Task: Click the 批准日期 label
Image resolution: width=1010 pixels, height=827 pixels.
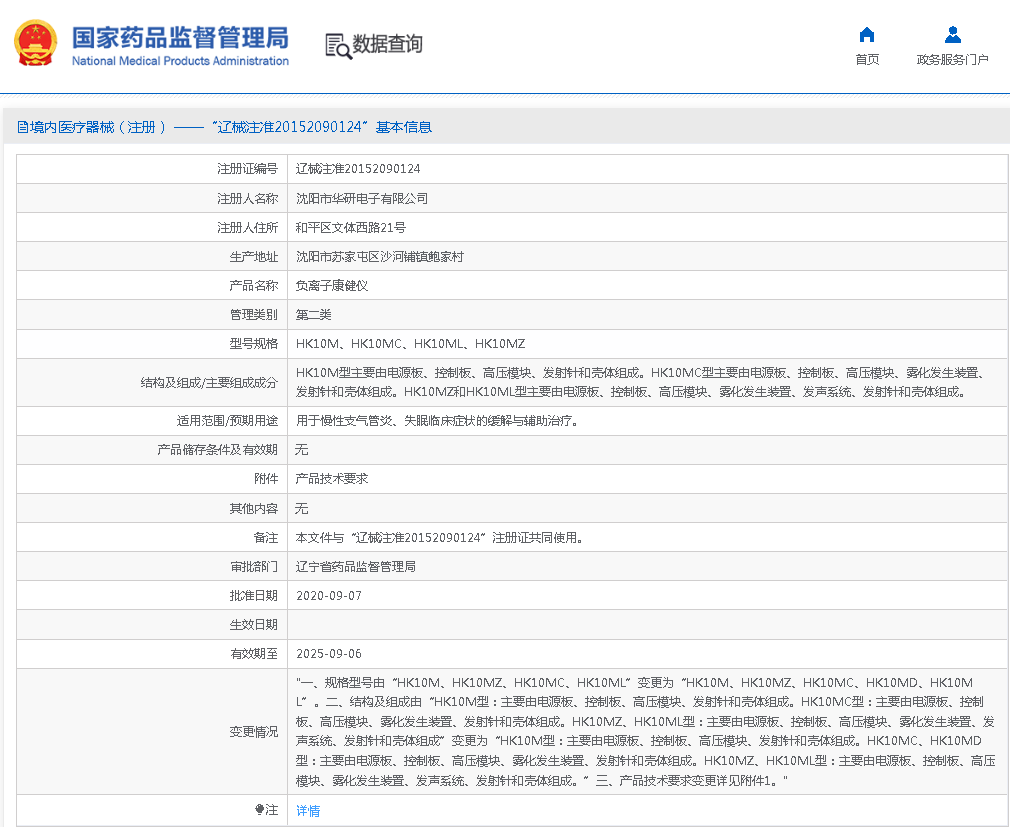Action: coord(254,596)
